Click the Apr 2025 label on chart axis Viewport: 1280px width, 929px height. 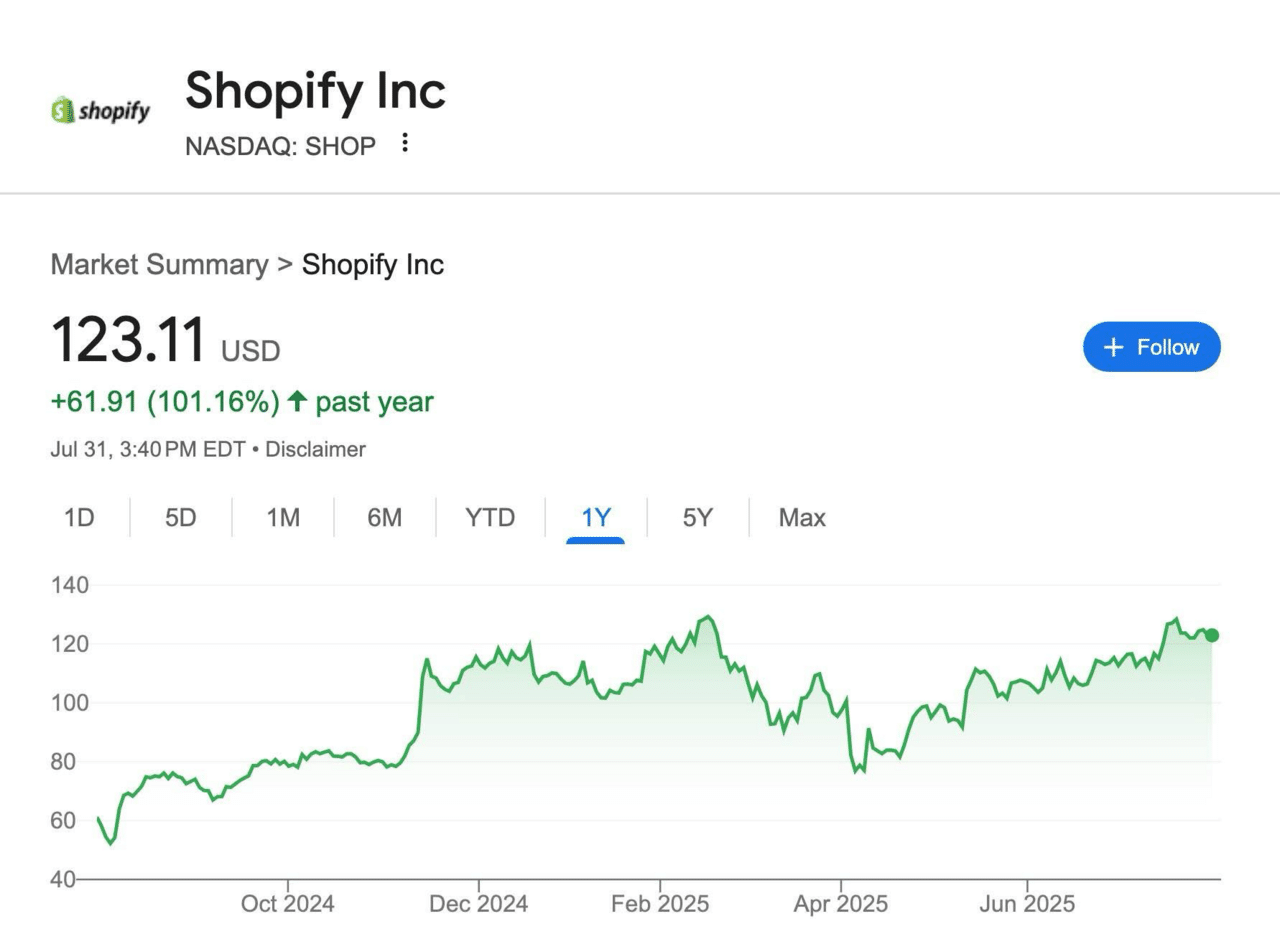pyautogui.click(x=840, y=904)
